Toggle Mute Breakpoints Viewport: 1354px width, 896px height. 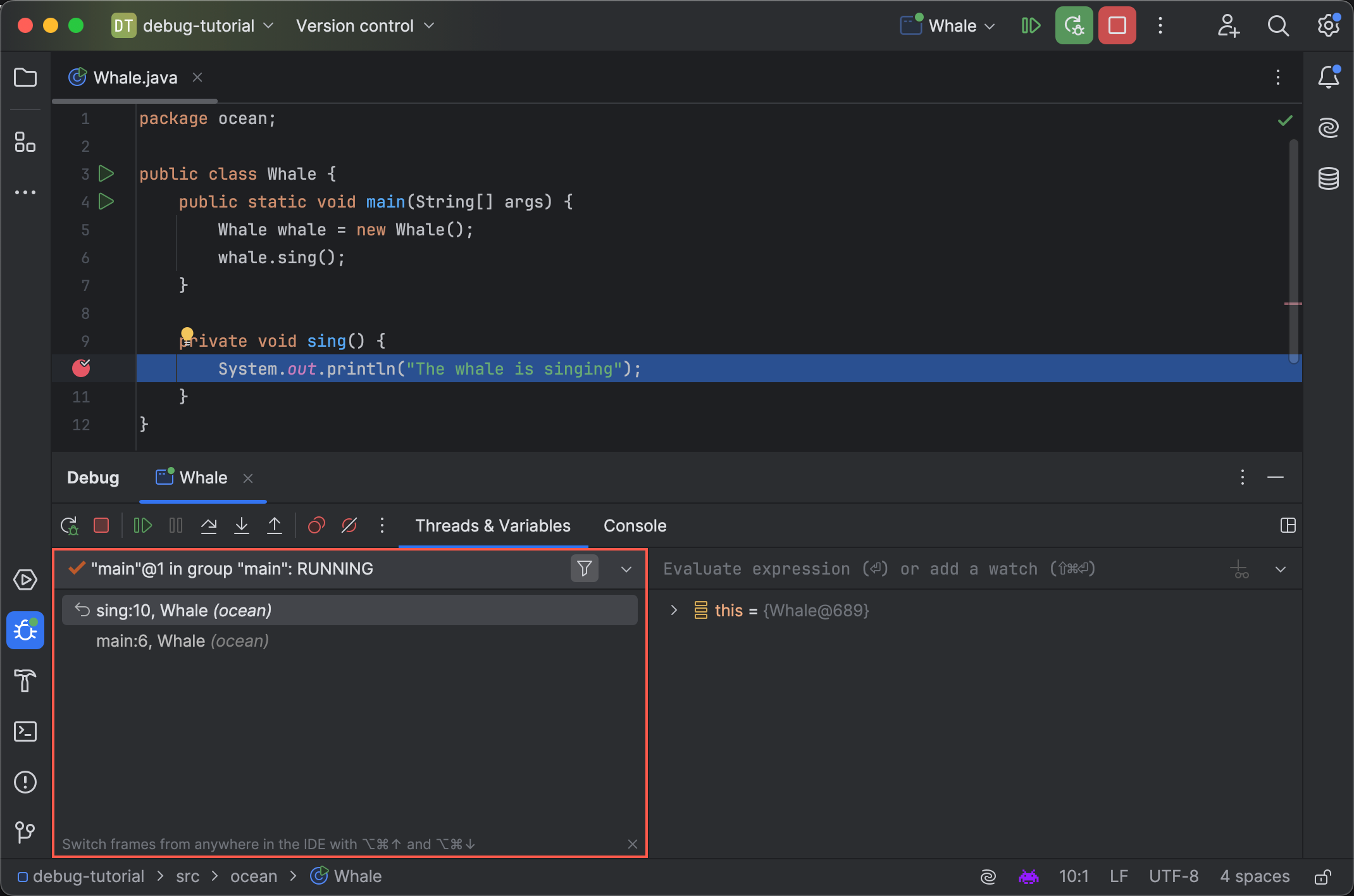click(349, 526)
